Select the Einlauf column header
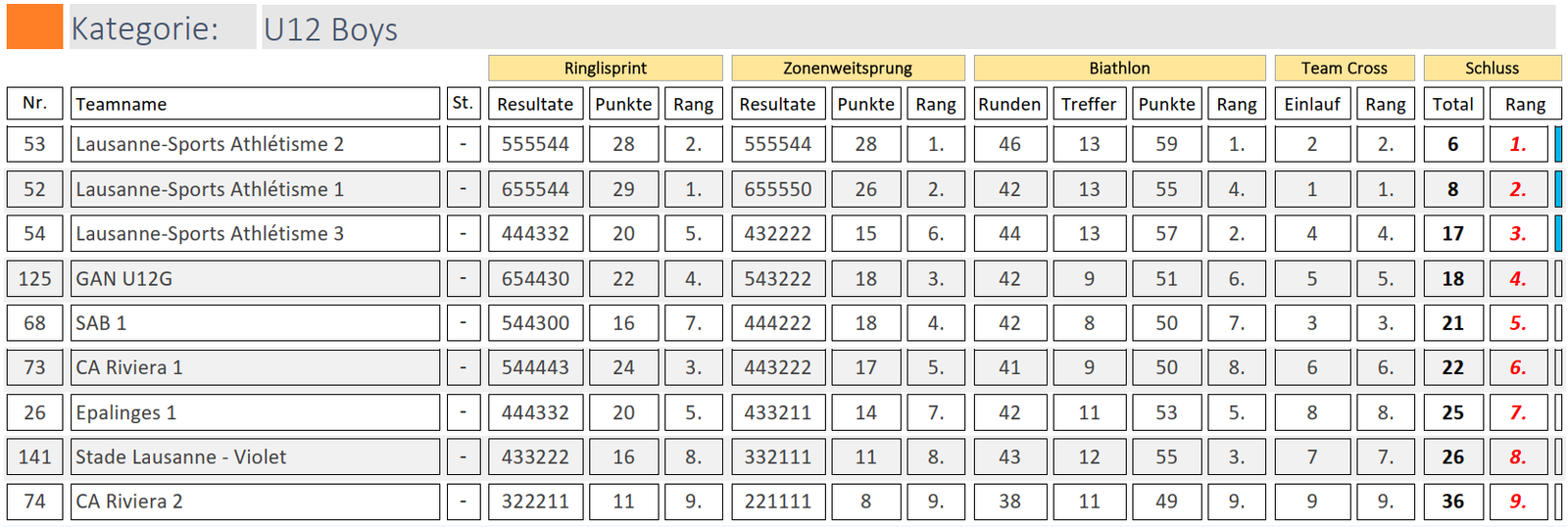This screenshot has width=1568, height=527. pyautogui.click(x=1312, y=104)
